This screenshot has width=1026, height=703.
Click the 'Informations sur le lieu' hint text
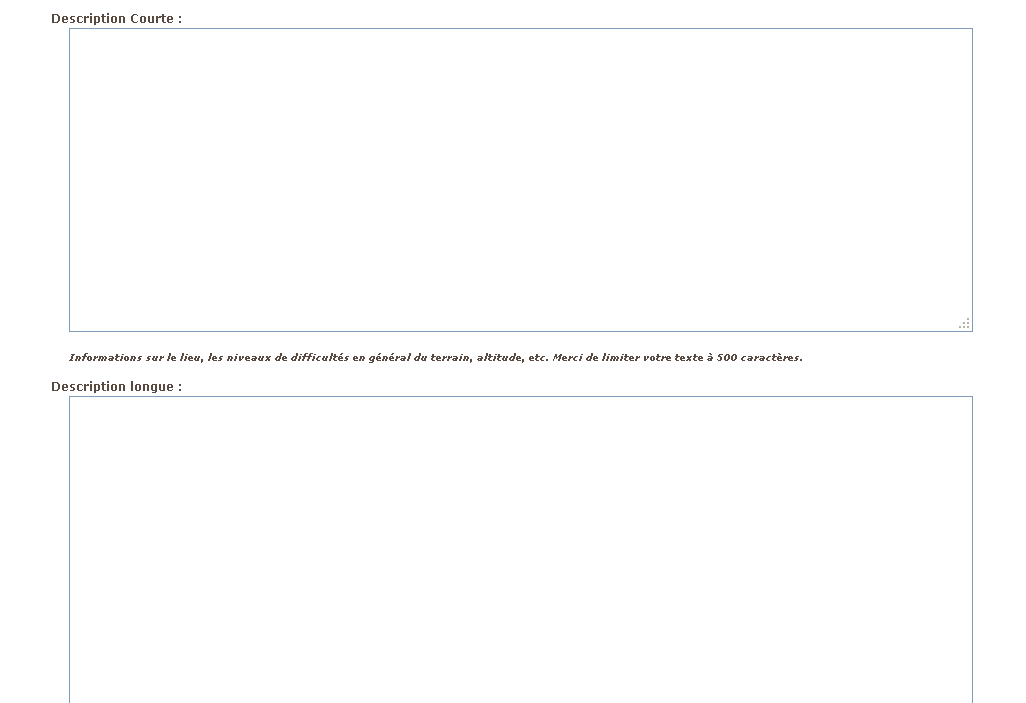(435, 357)
